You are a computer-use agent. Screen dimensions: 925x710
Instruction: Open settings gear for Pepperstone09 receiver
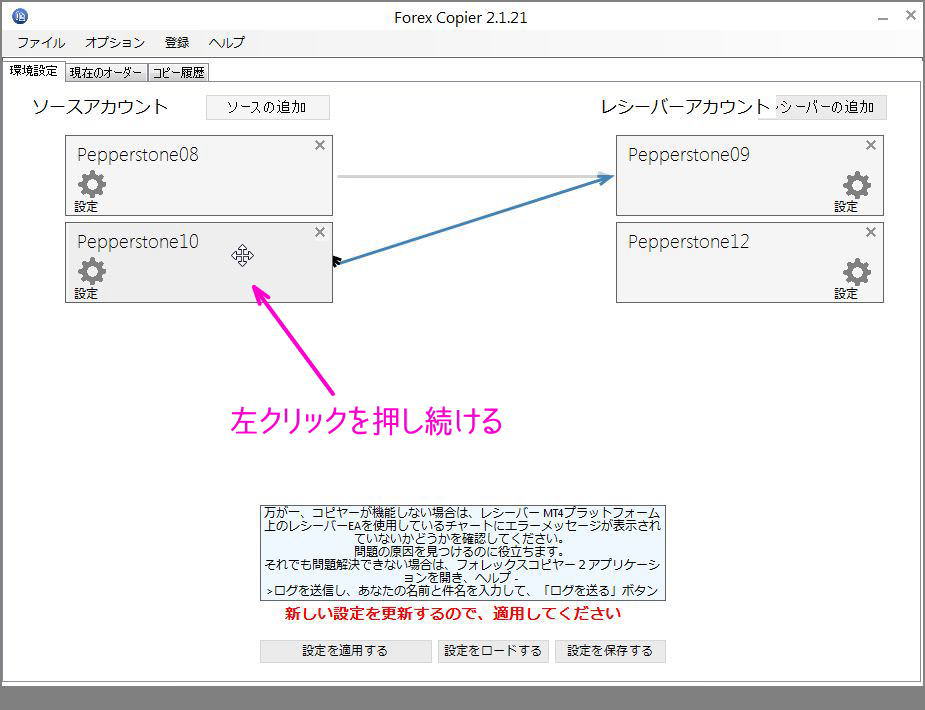[856, 185]
